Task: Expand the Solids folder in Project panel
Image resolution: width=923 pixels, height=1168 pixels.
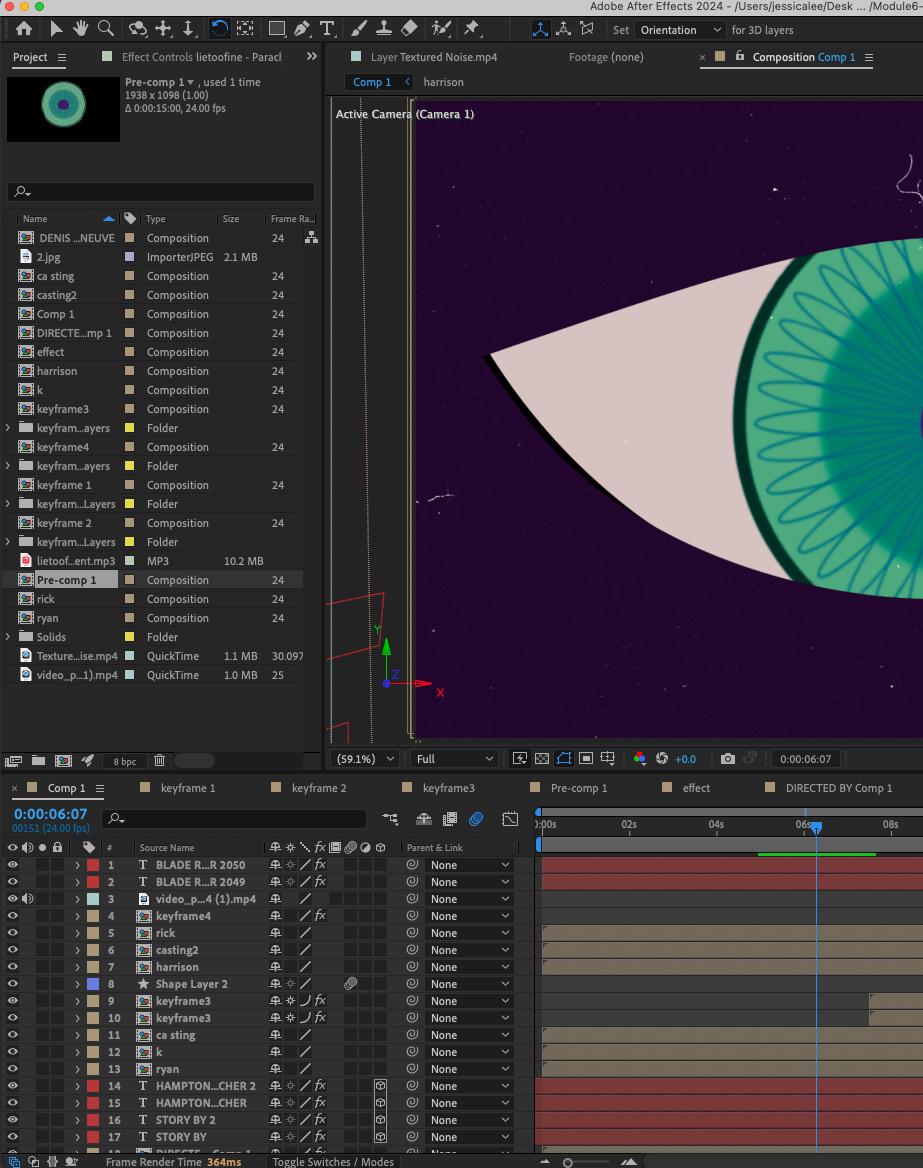Action: coord(8,637)
